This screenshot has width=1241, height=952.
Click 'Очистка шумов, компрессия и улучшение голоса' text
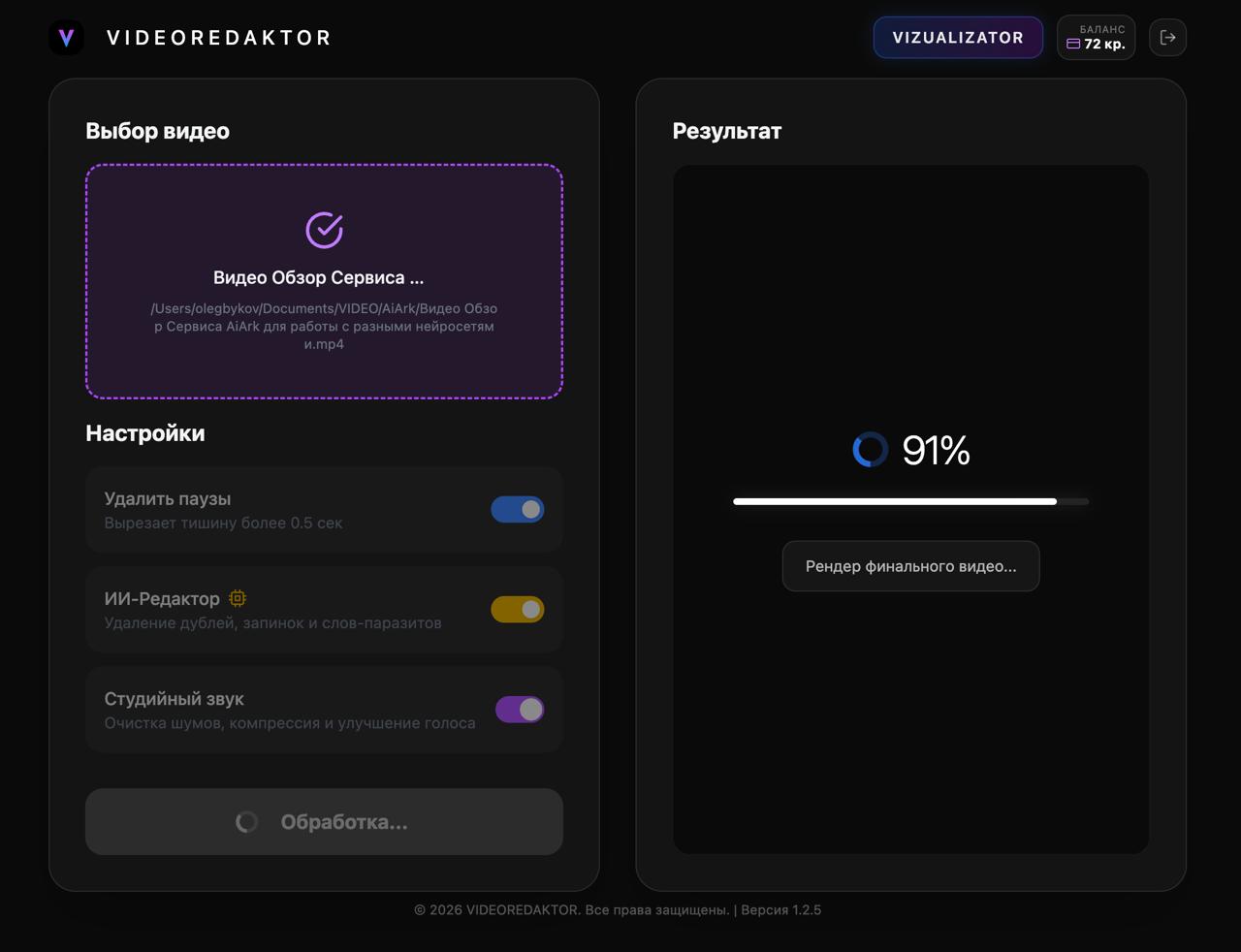(290, 722)
